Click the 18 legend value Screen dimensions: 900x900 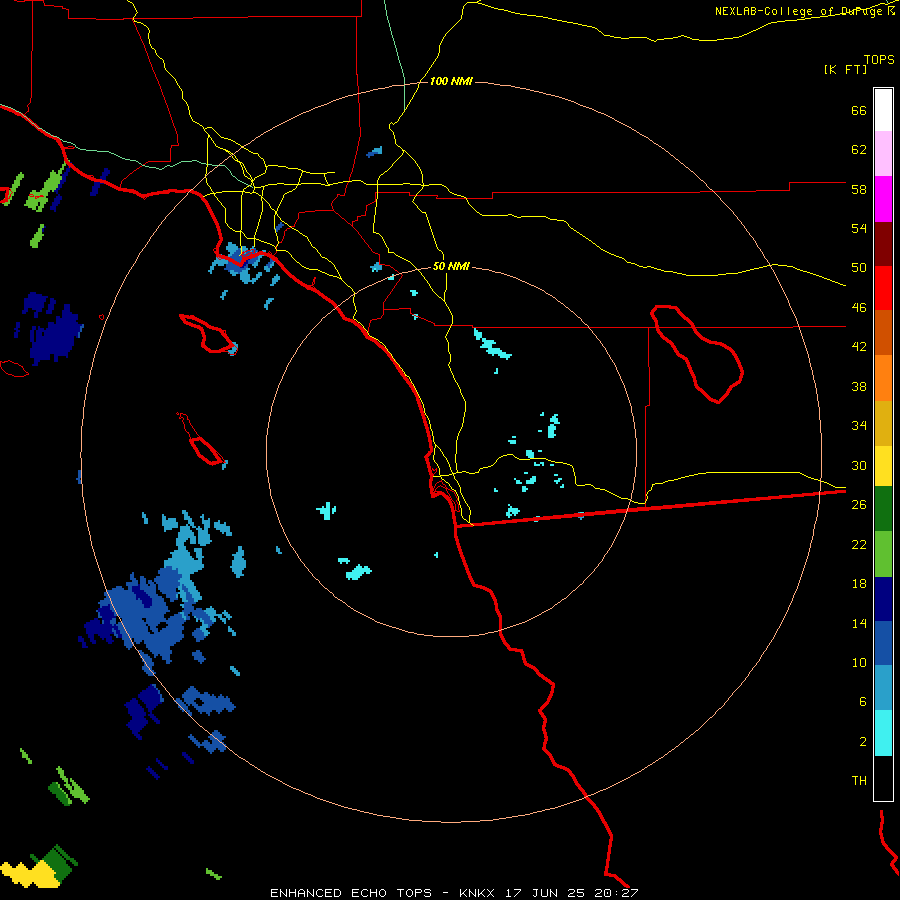pyautogui.click(x=859, y=584)
